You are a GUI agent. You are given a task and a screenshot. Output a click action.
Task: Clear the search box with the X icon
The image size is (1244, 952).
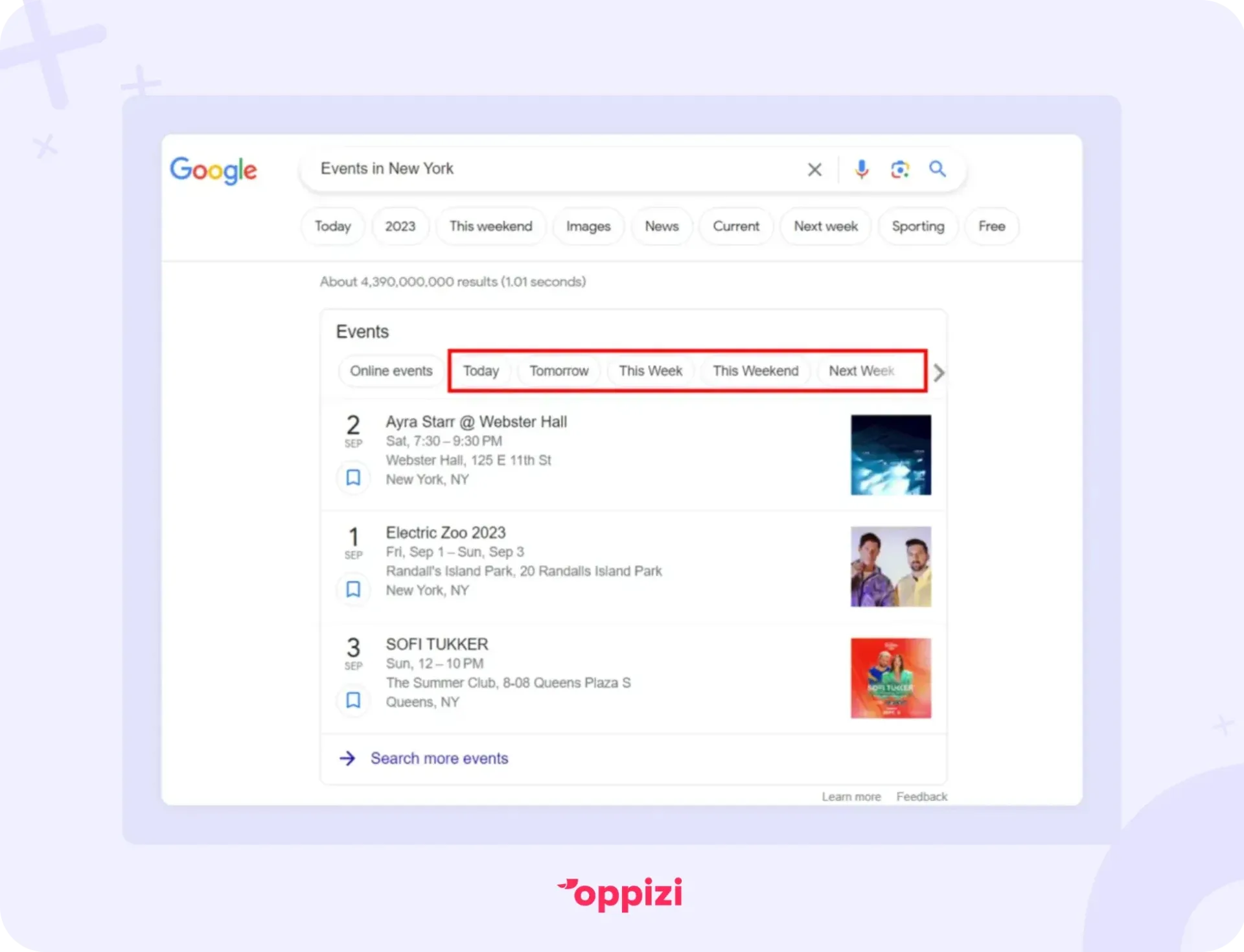tap(814, 170)
